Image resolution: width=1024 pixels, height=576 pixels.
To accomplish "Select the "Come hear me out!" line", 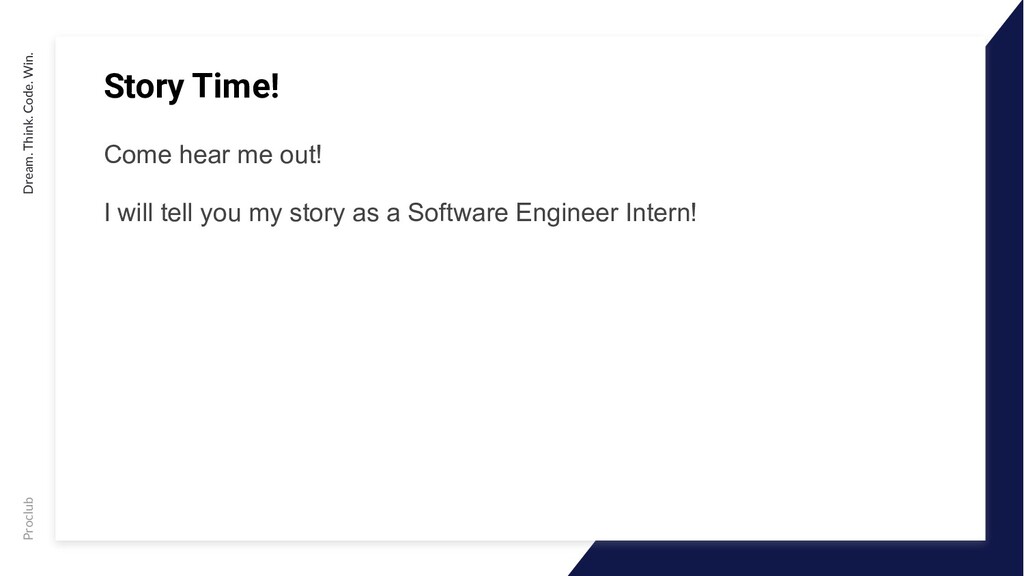I will tap(213, 155).
